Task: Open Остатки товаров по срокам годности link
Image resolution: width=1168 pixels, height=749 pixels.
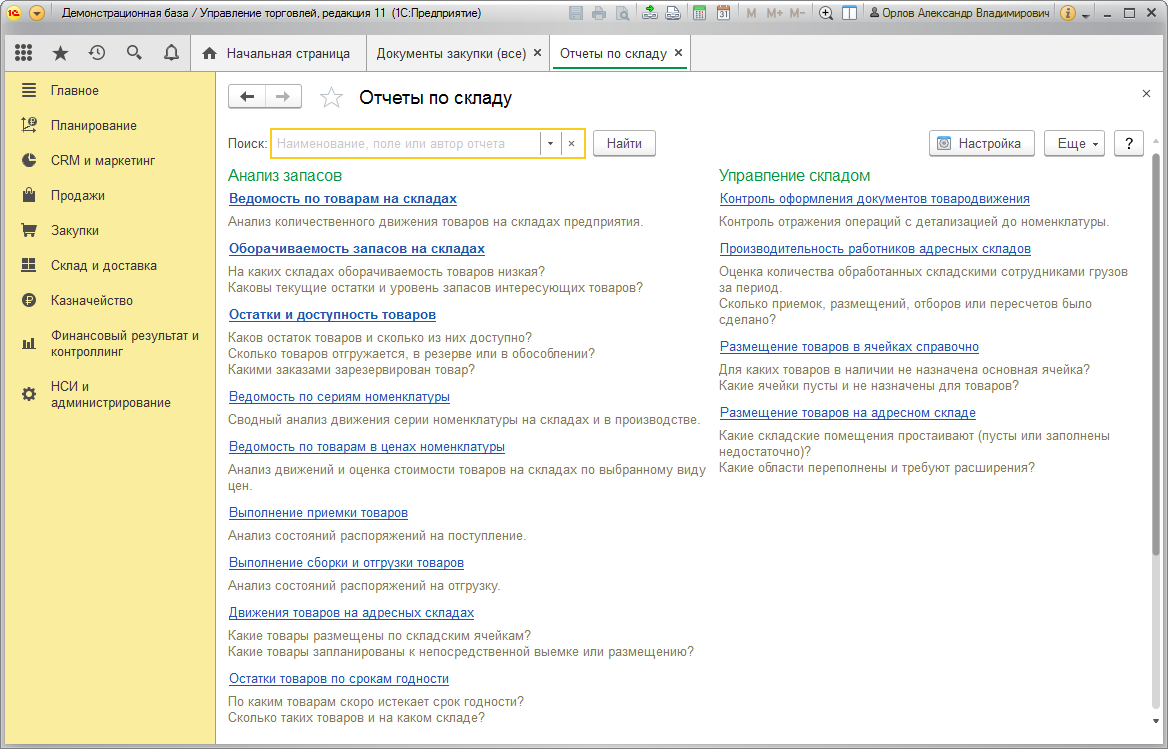Action: tap(339, 679)
